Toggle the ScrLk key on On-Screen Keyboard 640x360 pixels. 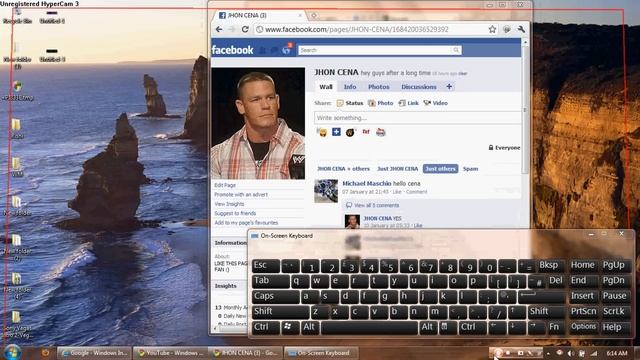click(615, 312)
